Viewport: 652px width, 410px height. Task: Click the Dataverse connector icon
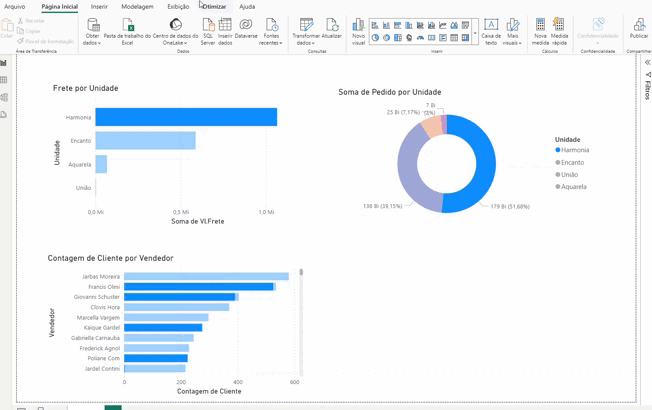point(246,25)
